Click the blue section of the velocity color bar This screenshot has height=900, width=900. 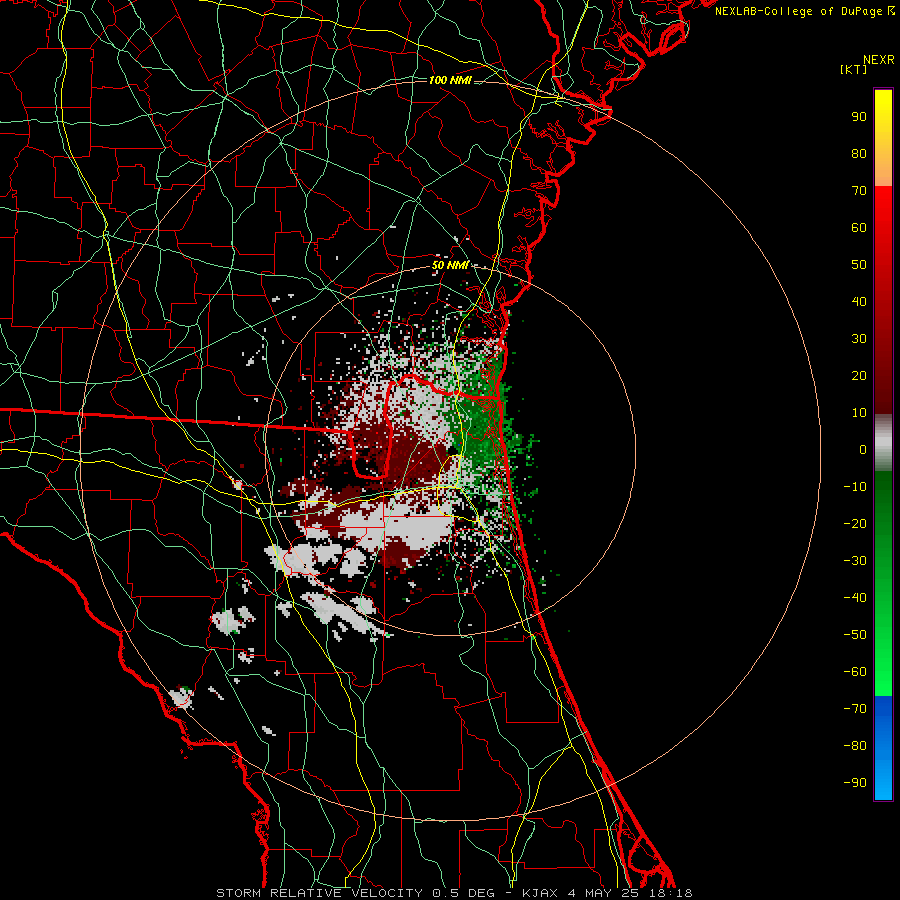pos(883,748)
